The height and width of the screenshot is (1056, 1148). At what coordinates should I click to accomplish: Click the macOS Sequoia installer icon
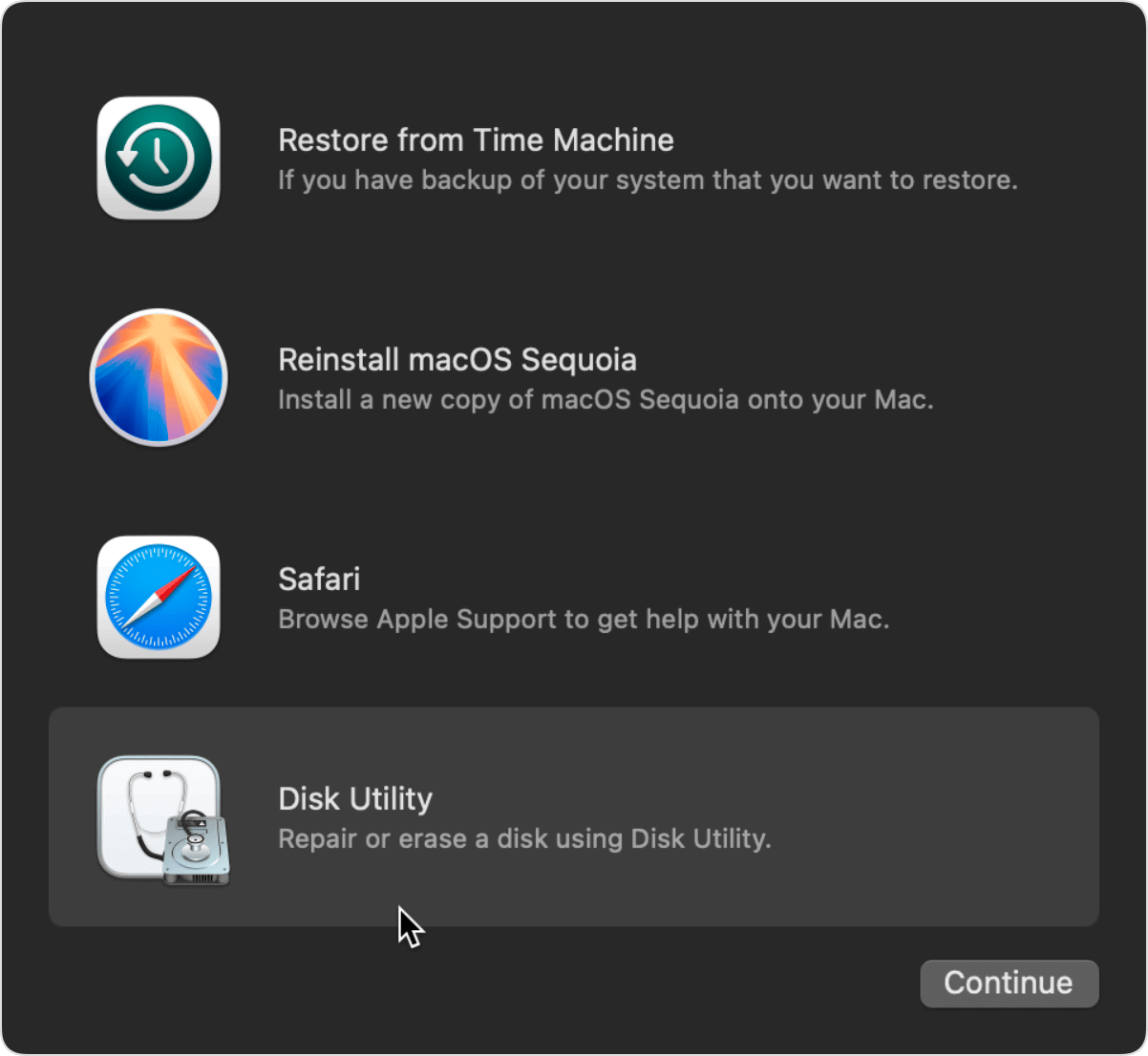pyautogui.click(x=158, y=377)
